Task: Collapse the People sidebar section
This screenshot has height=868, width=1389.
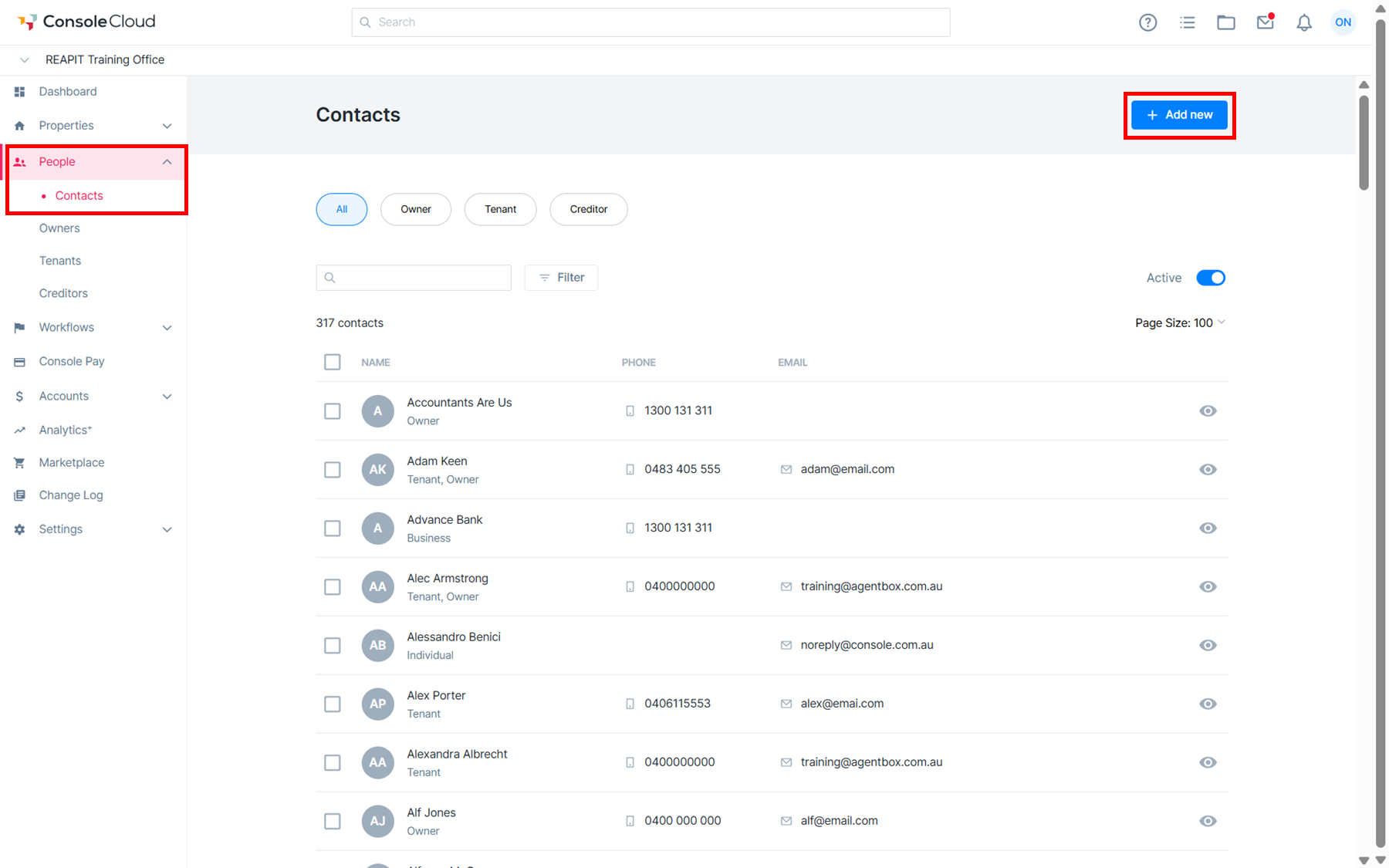Action: (167, 162)
